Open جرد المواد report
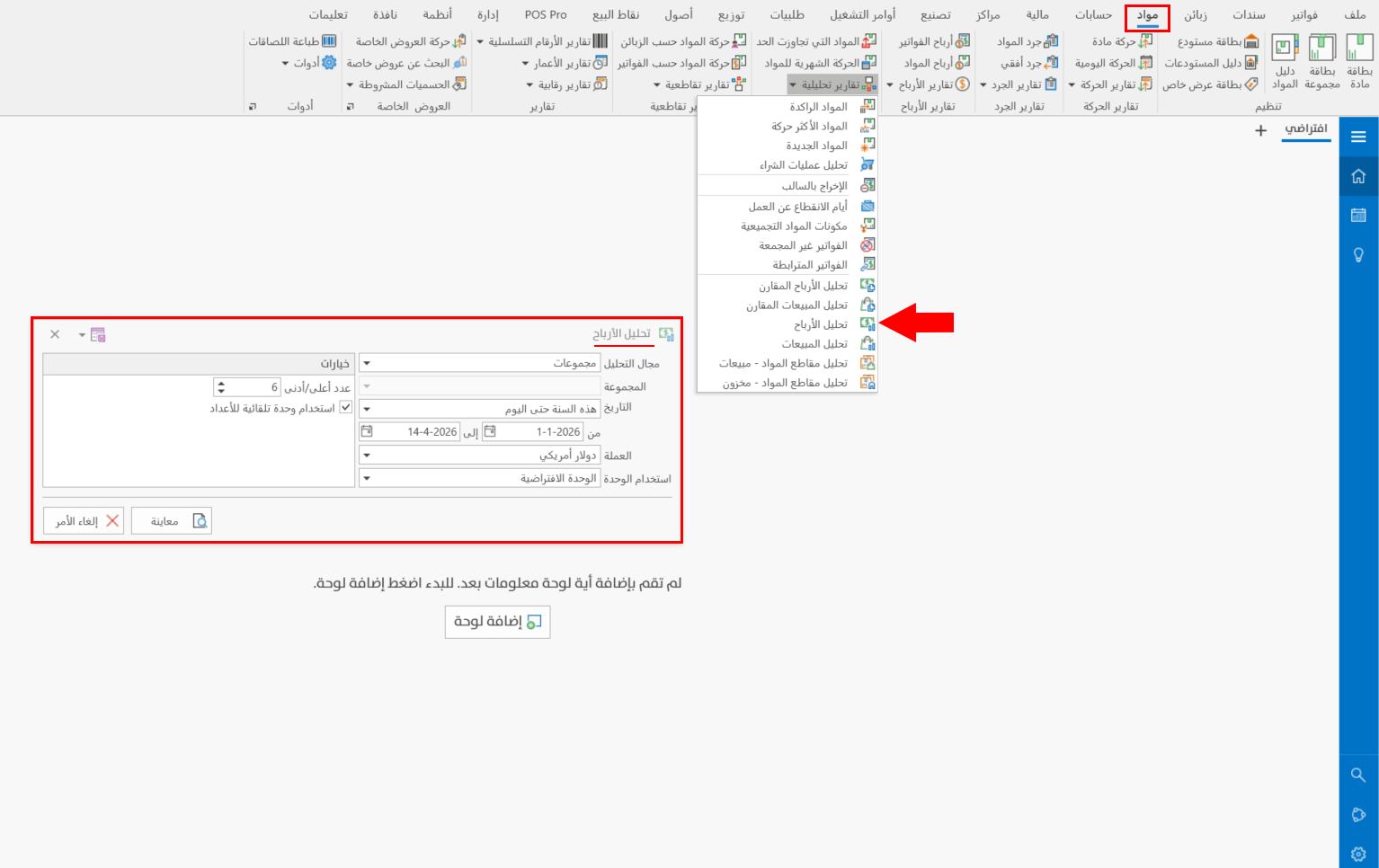Viewport: 1379px width, 868px height. pyautogui.click(x=1028, y=41)
